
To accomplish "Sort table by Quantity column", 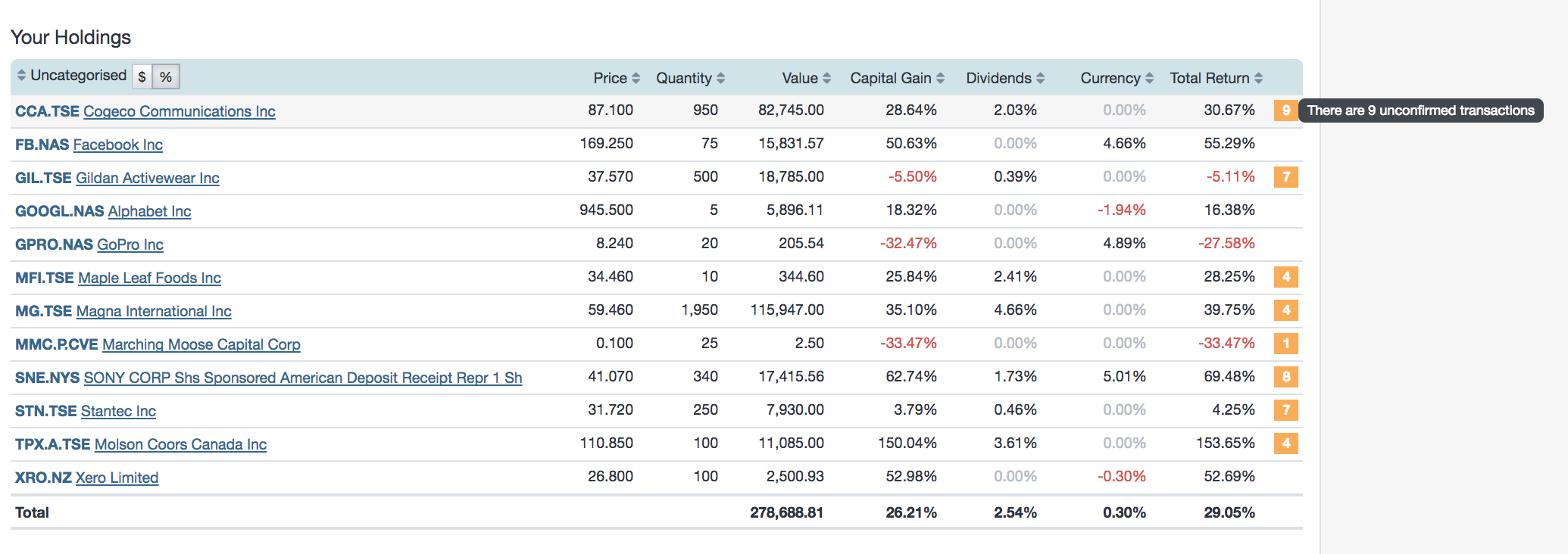I will 690,78.
